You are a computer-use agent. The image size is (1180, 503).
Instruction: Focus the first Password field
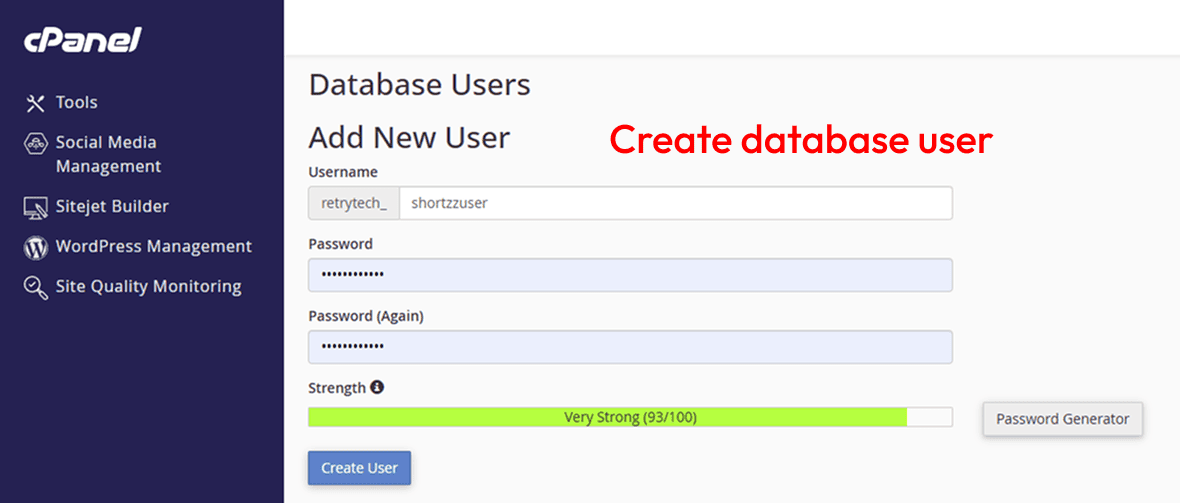coord(630,275)
